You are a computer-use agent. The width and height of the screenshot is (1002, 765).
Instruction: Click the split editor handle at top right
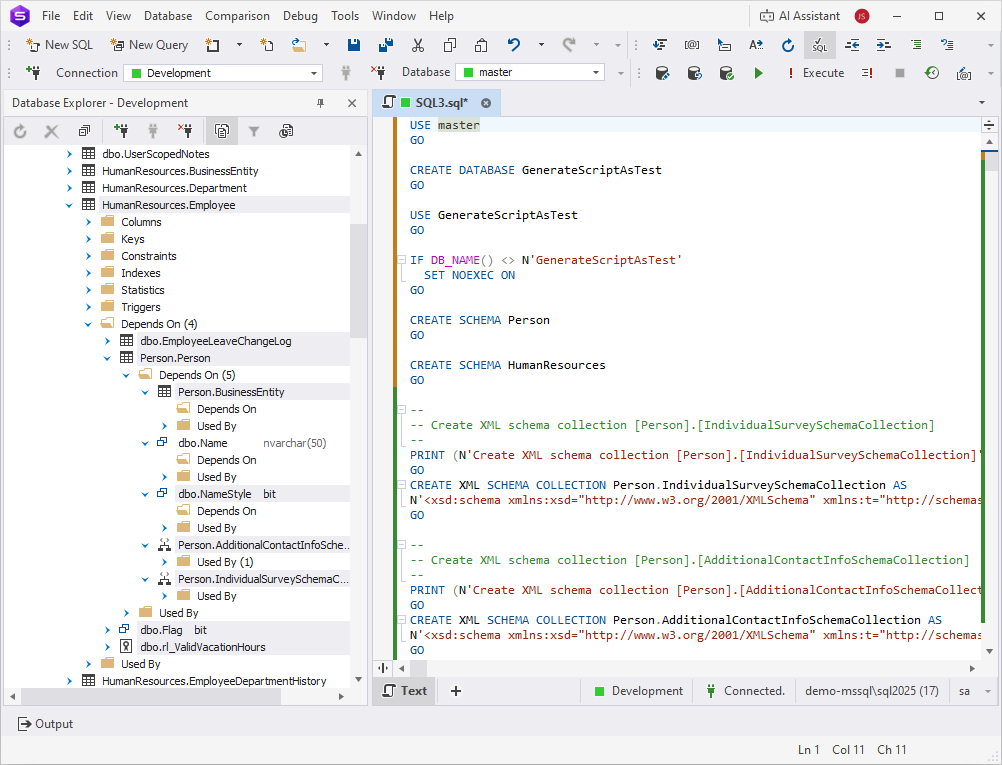click(989, 125)
